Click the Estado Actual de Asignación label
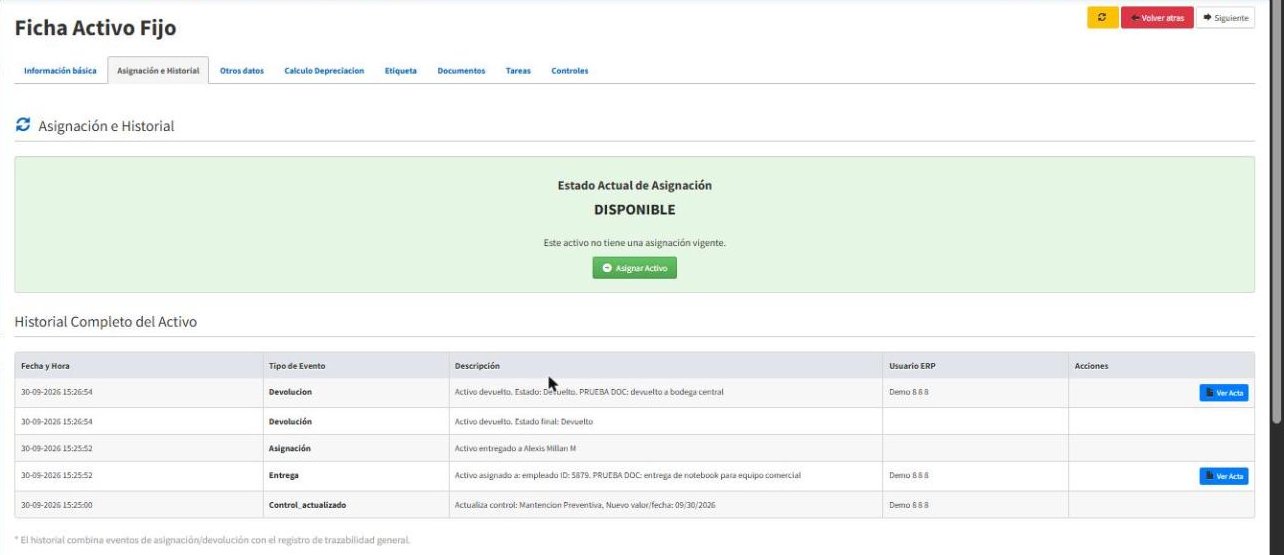This screenshot has height=555, width=1284. click(634, 186)
